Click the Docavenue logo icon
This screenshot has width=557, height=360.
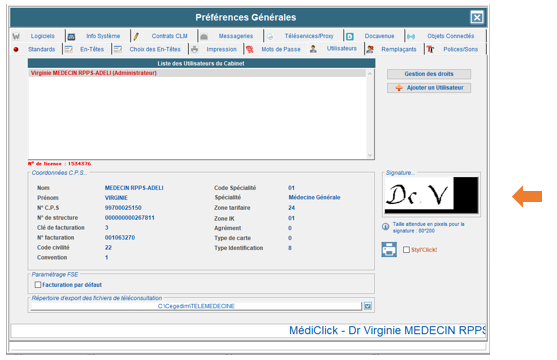click(x=350, y=36)
